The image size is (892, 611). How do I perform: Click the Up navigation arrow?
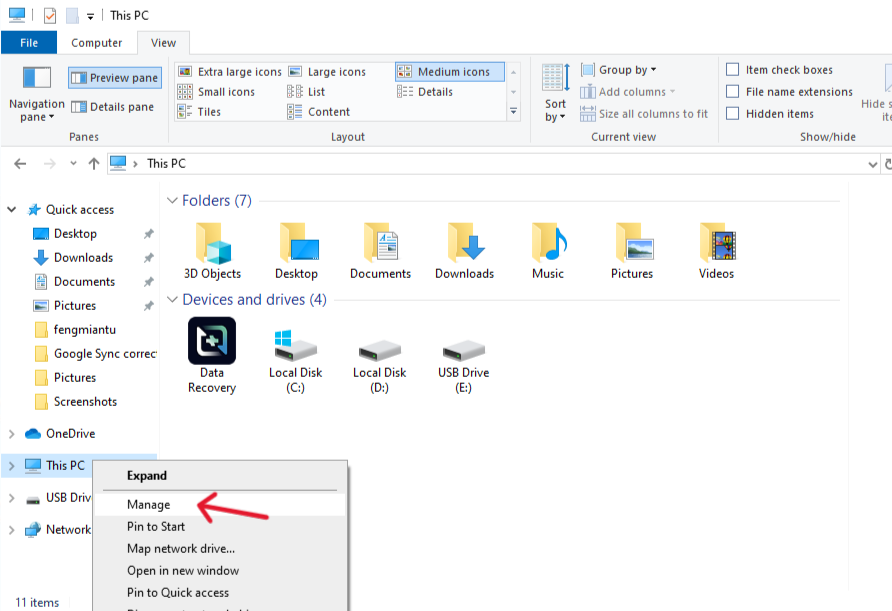click(x=94, y=163)
